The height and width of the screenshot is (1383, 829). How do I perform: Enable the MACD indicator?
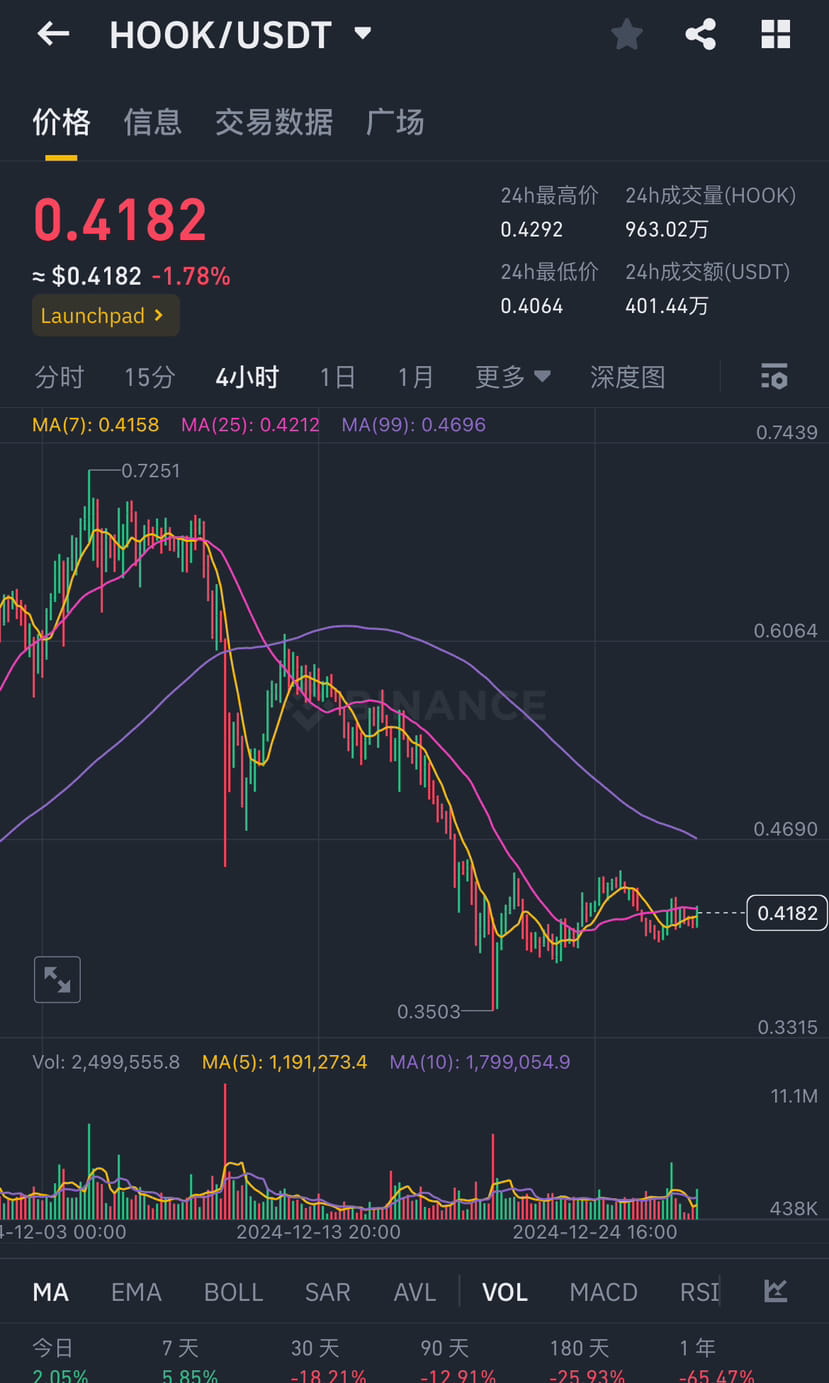[603, 1291]
